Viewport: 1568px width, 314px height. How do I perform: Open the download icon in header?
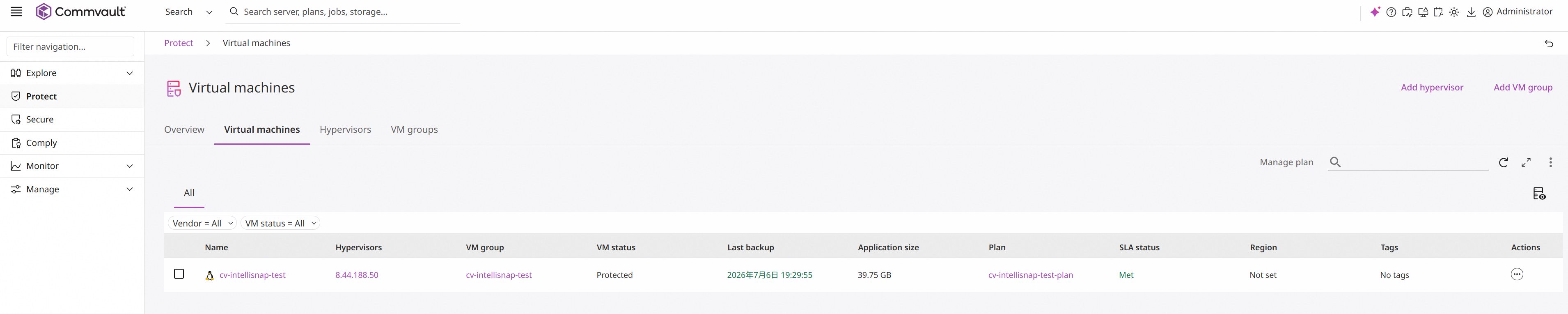point(1471,12)
